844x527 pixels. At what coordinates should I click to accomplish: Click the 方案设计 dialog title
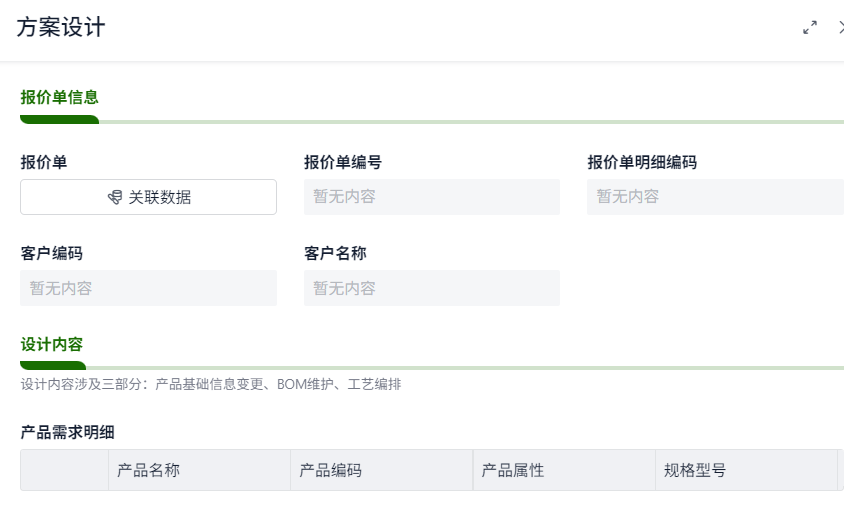tap(61, 28)
